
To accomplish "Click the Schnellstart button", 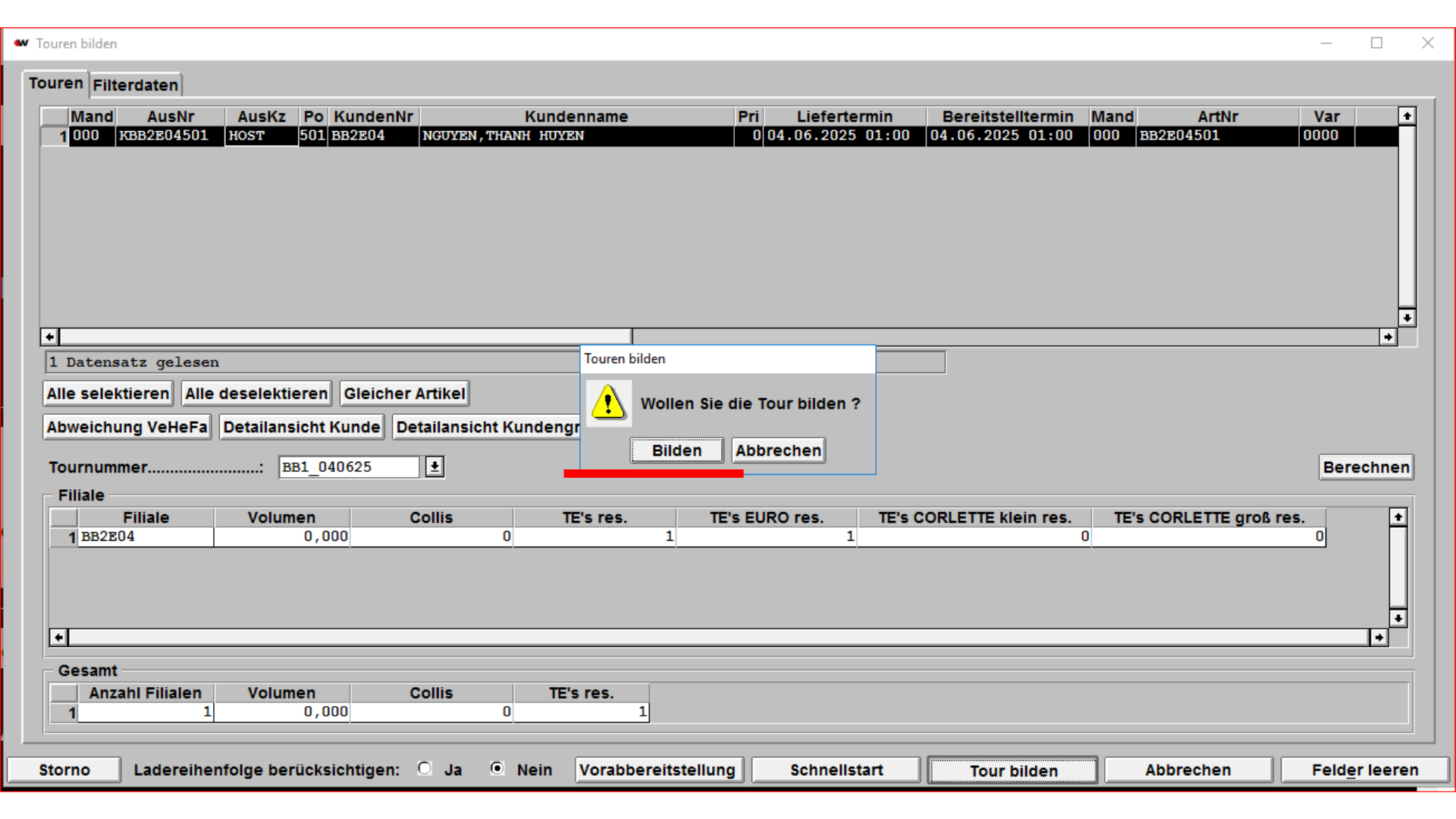I will pyautogui.click(x=836, y=770).
